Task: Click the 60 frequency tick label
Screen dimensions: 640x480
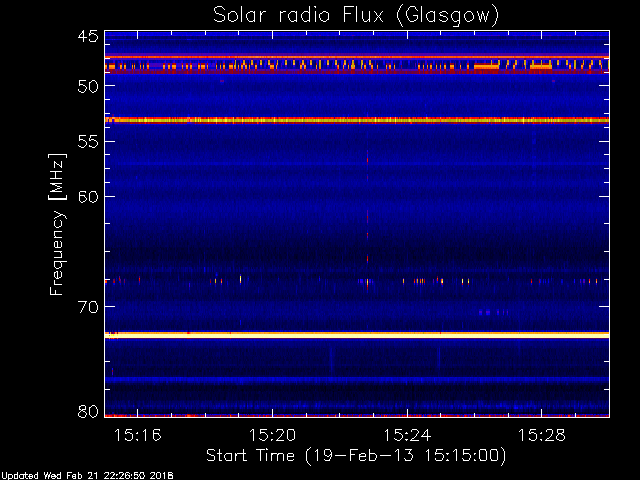Action: [x=88, y=197]
